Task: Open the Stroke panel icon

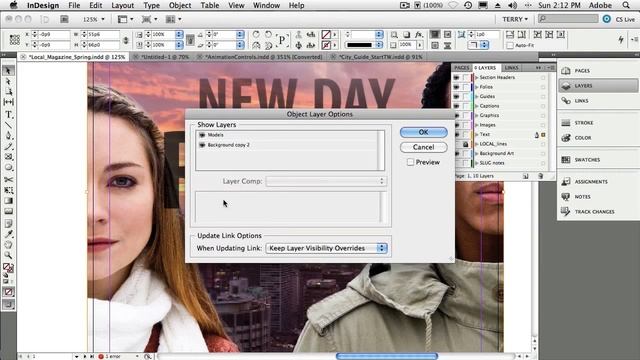Action: (566, 122)
